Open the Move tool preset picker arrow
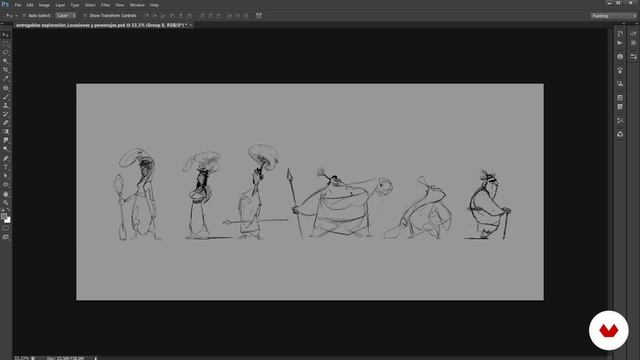 point(16,16)
